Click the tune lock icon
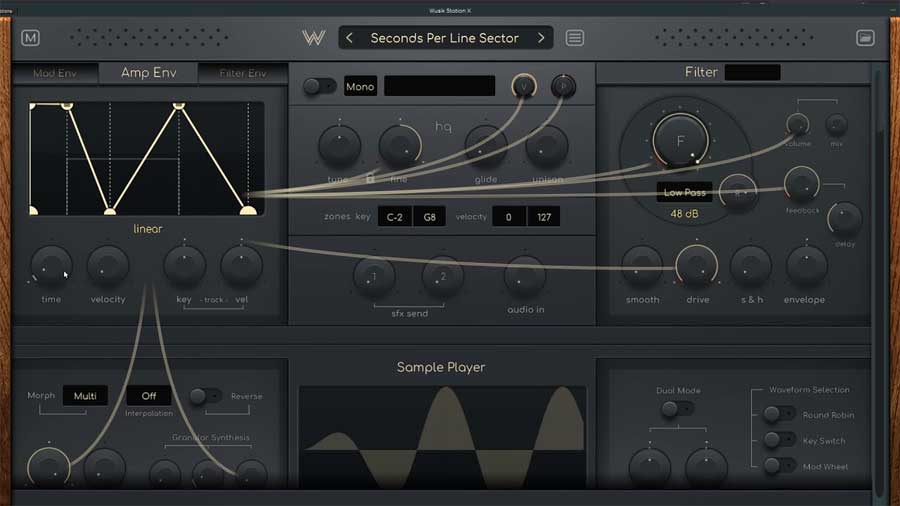This screenshot has width=900, height=506. point(370,178)
